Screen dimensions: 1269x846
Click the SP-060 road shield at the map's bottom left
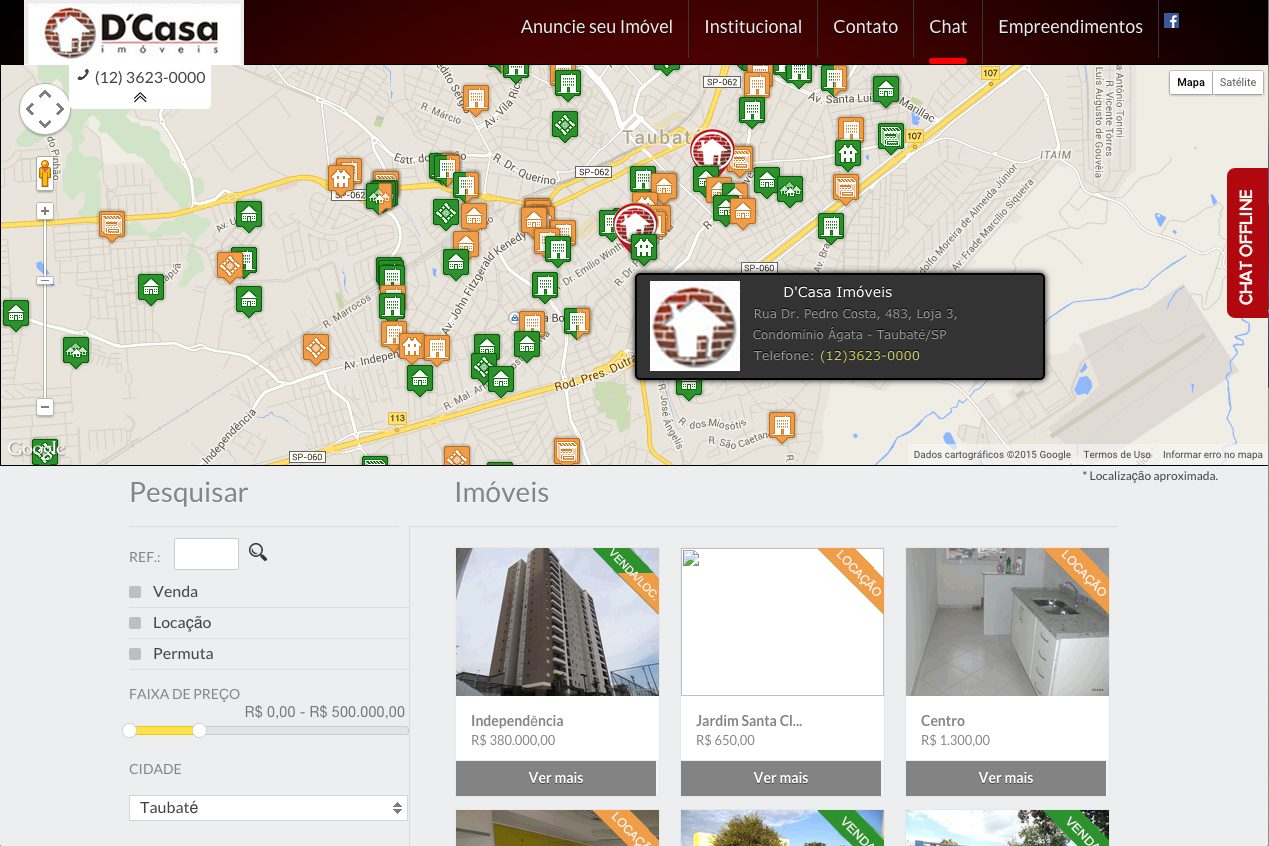(308, 456)
